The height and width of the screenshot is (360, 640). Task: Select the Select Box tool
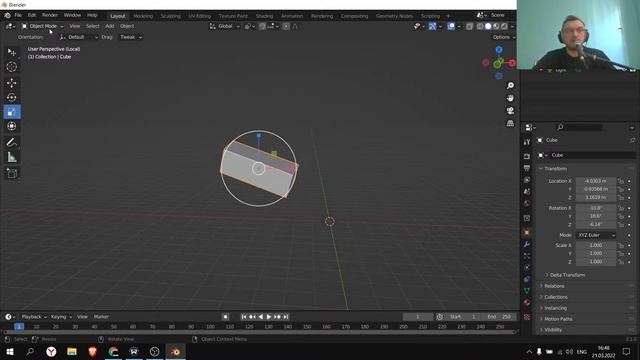point(12,52)
